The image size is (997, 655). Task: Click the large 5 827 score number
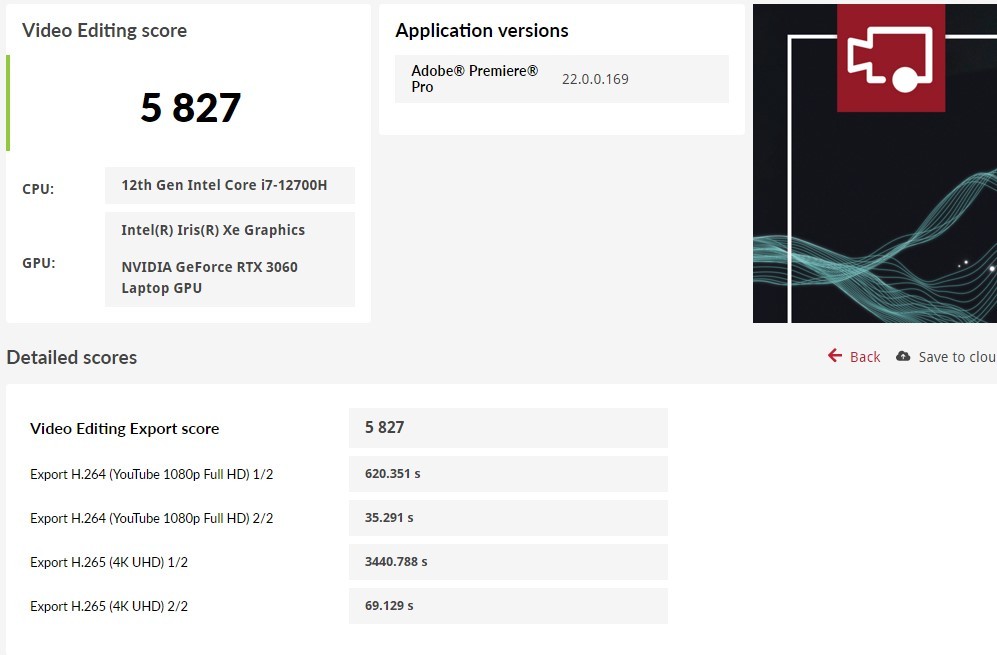[x=191, y=107]
